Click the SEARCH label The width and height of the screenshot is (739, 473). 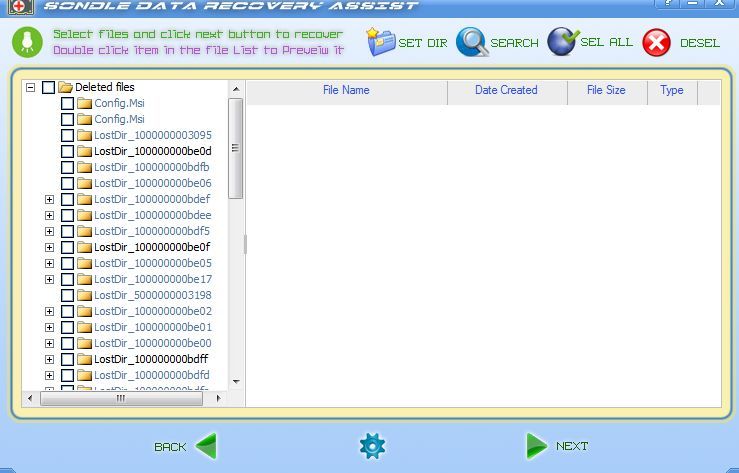pyautogui.click(x=514, y=43)
